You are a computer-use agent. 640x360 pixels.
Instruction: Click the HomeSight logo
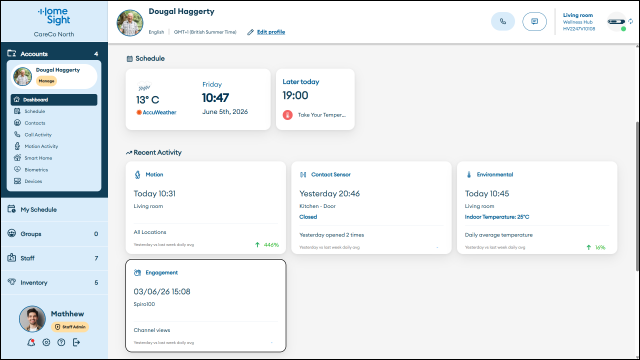click(54, 16)
